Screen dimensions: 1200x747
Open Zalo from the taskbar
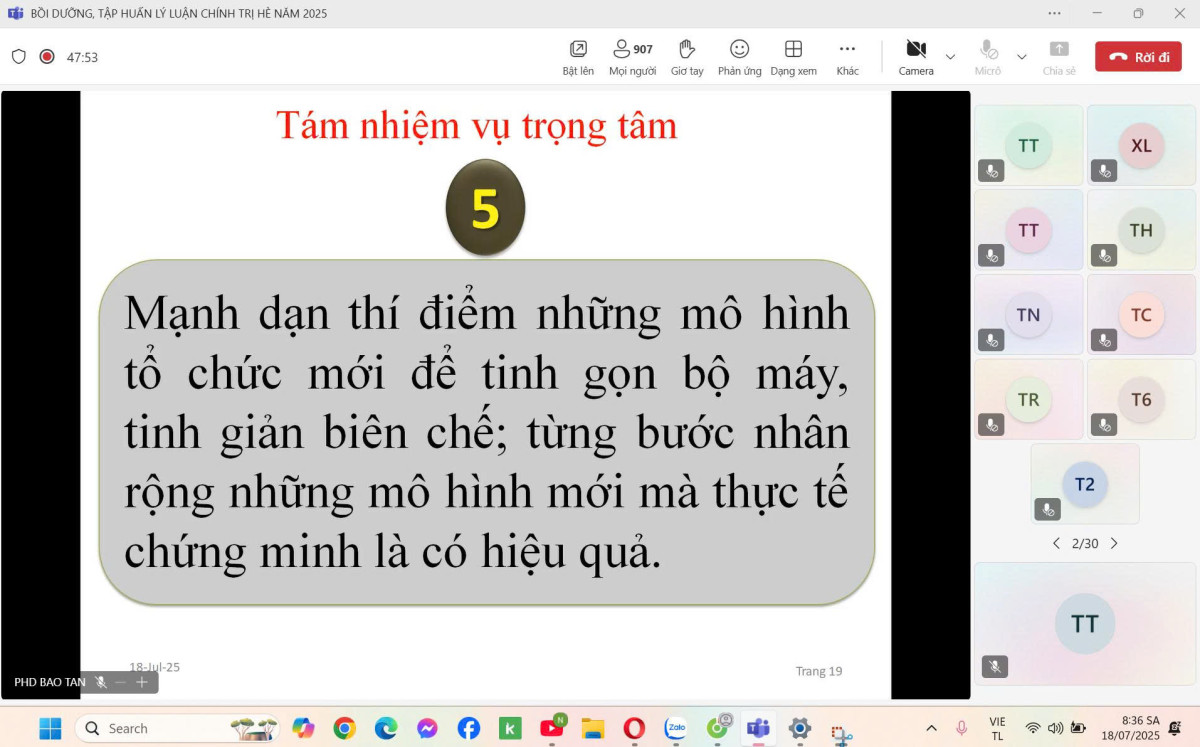pos(676,728)
